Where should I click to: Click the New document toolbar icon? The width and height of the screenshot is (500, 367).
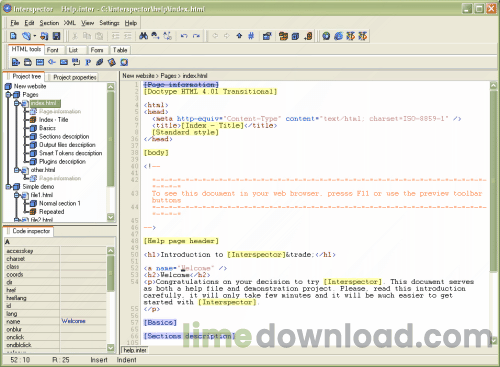[x=13, y=36]
